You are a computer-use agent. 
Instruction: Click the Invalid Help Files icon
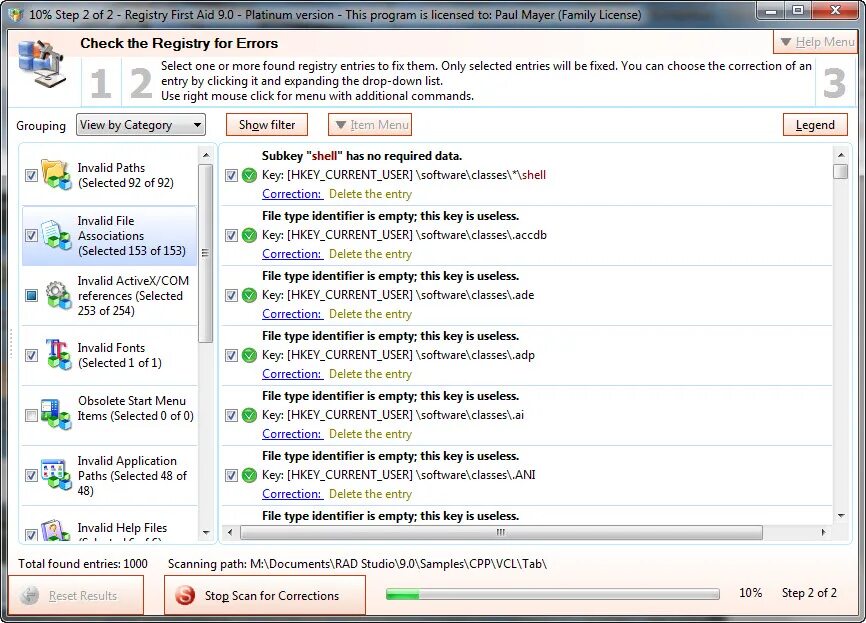click(x=57, y=530)
